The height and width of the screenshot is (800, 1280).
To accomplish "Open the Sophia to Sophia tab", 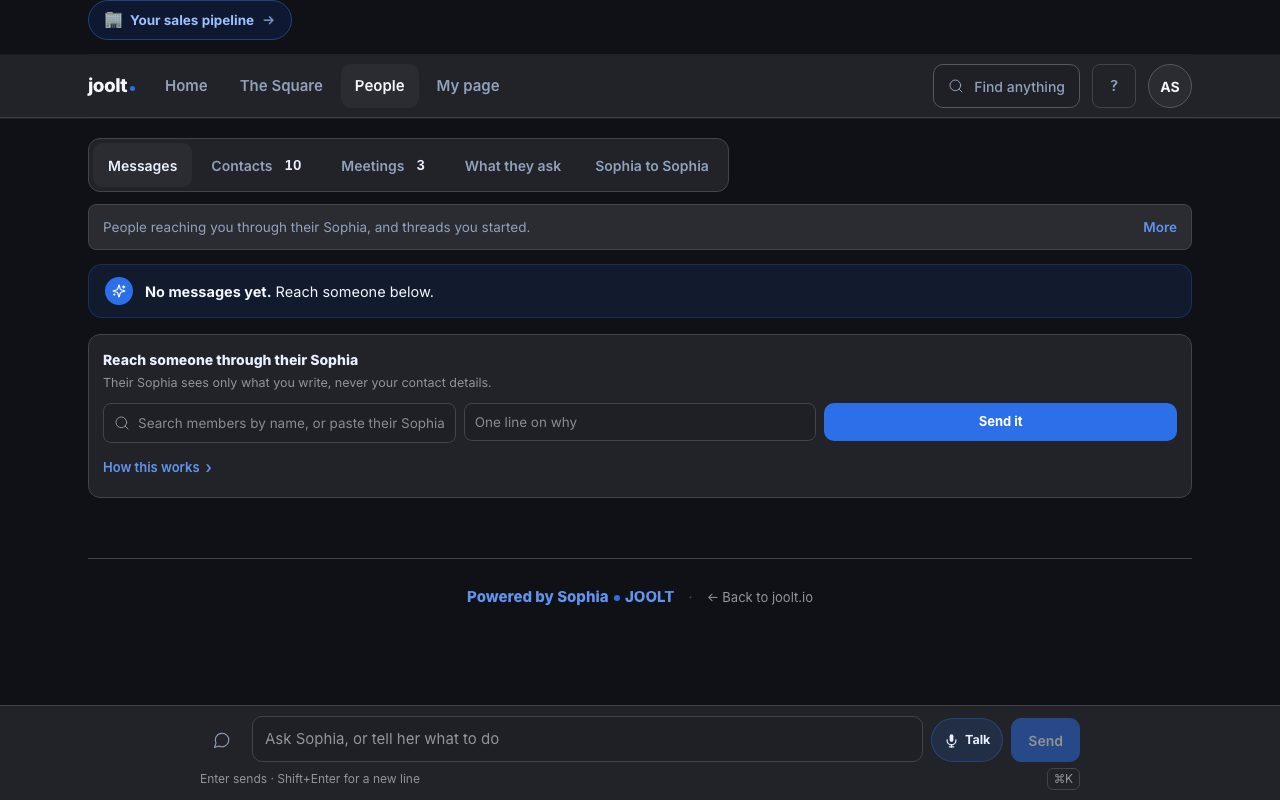I will [652, 166].
